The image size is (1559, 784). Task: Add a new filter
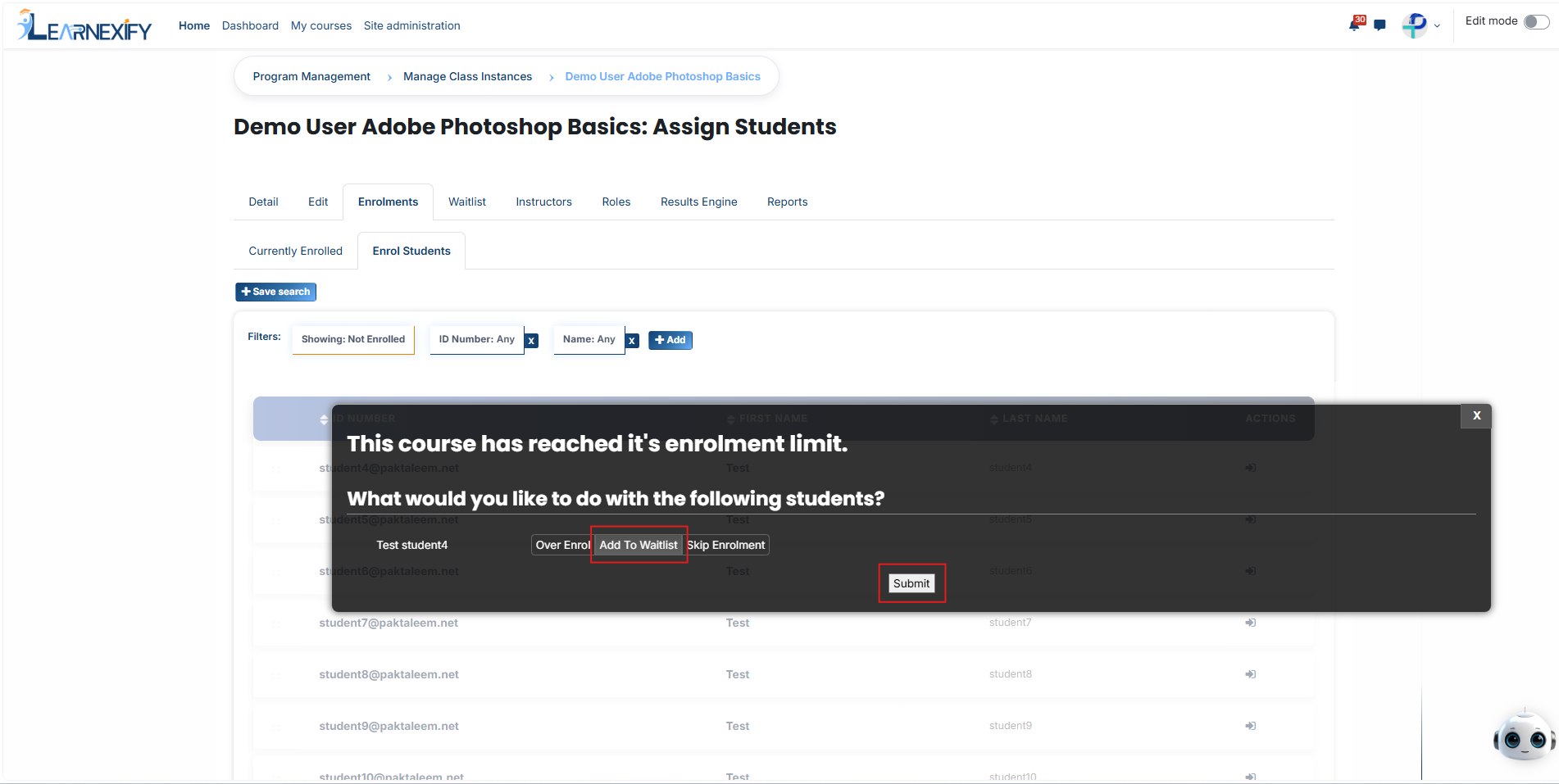pyautogui.click(x=670, y=340)
